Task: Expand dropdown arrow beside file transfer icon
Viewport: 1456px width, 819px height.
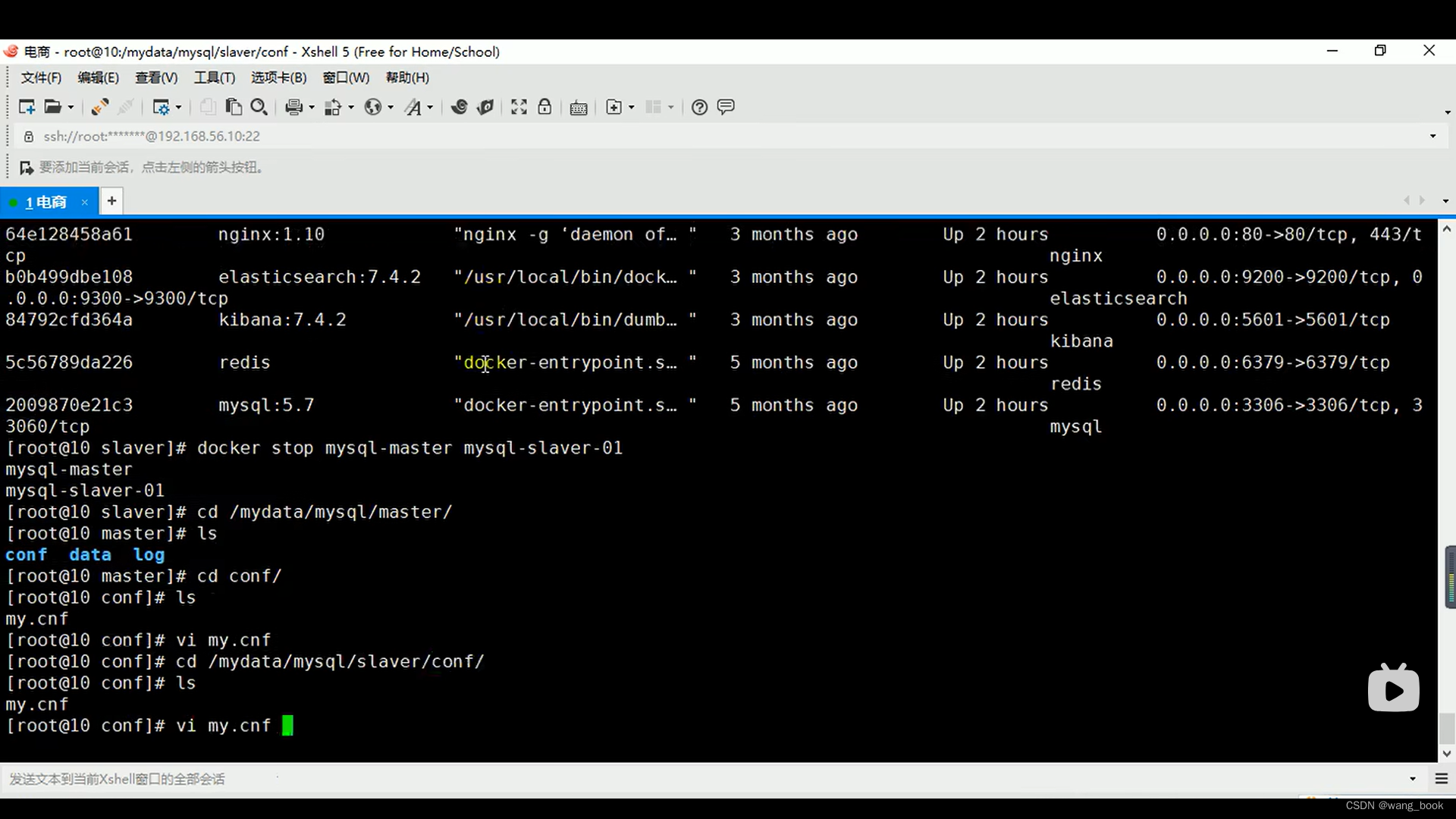Action: (350, 108)
